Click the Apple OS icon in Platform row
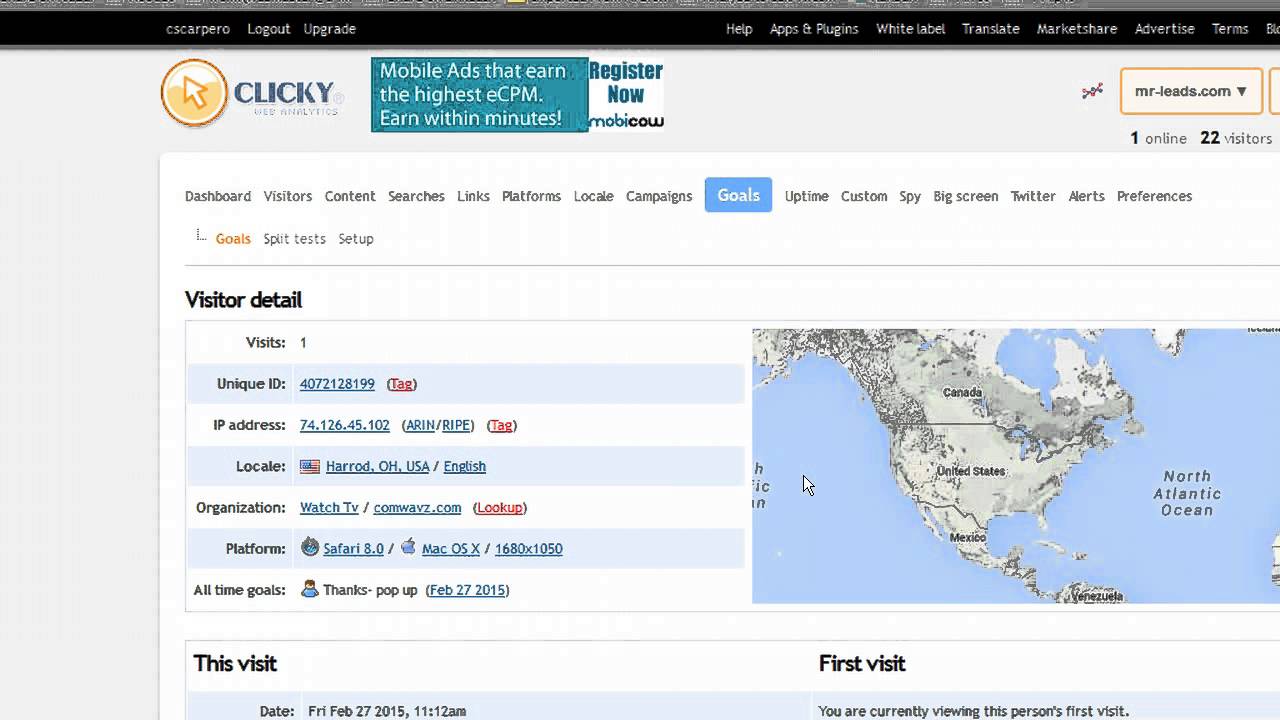Viewport: 1280px width, 720px height. pyautogui.click(x=408, y=547)
